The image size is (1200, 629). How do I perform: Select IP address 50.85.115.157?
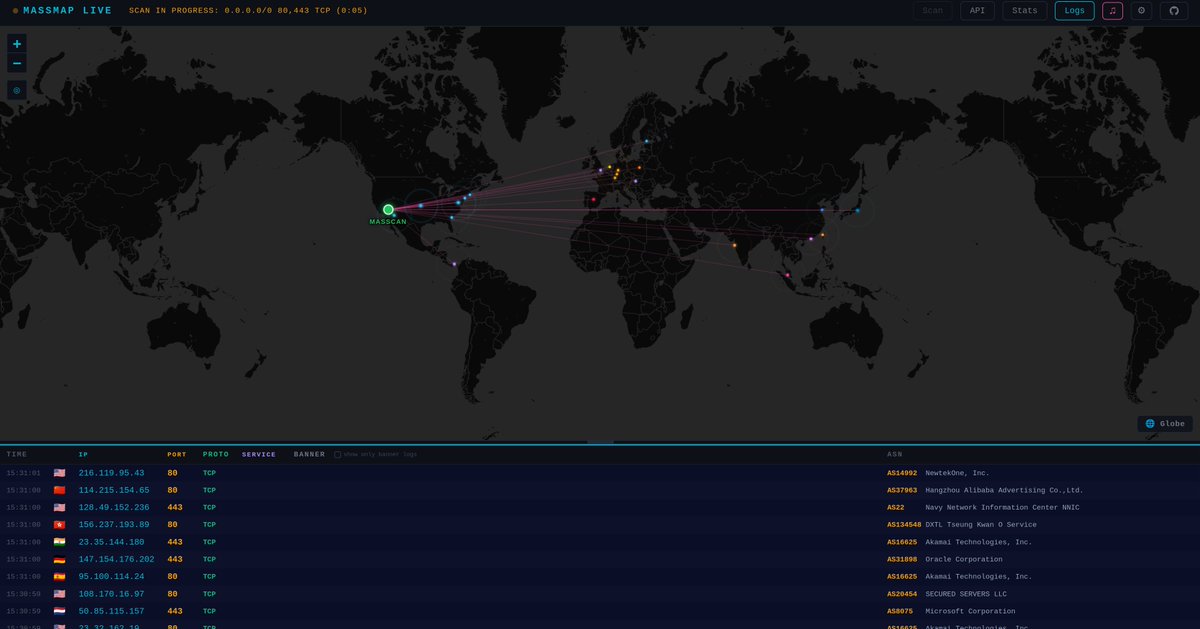click(x=111, y=611)
